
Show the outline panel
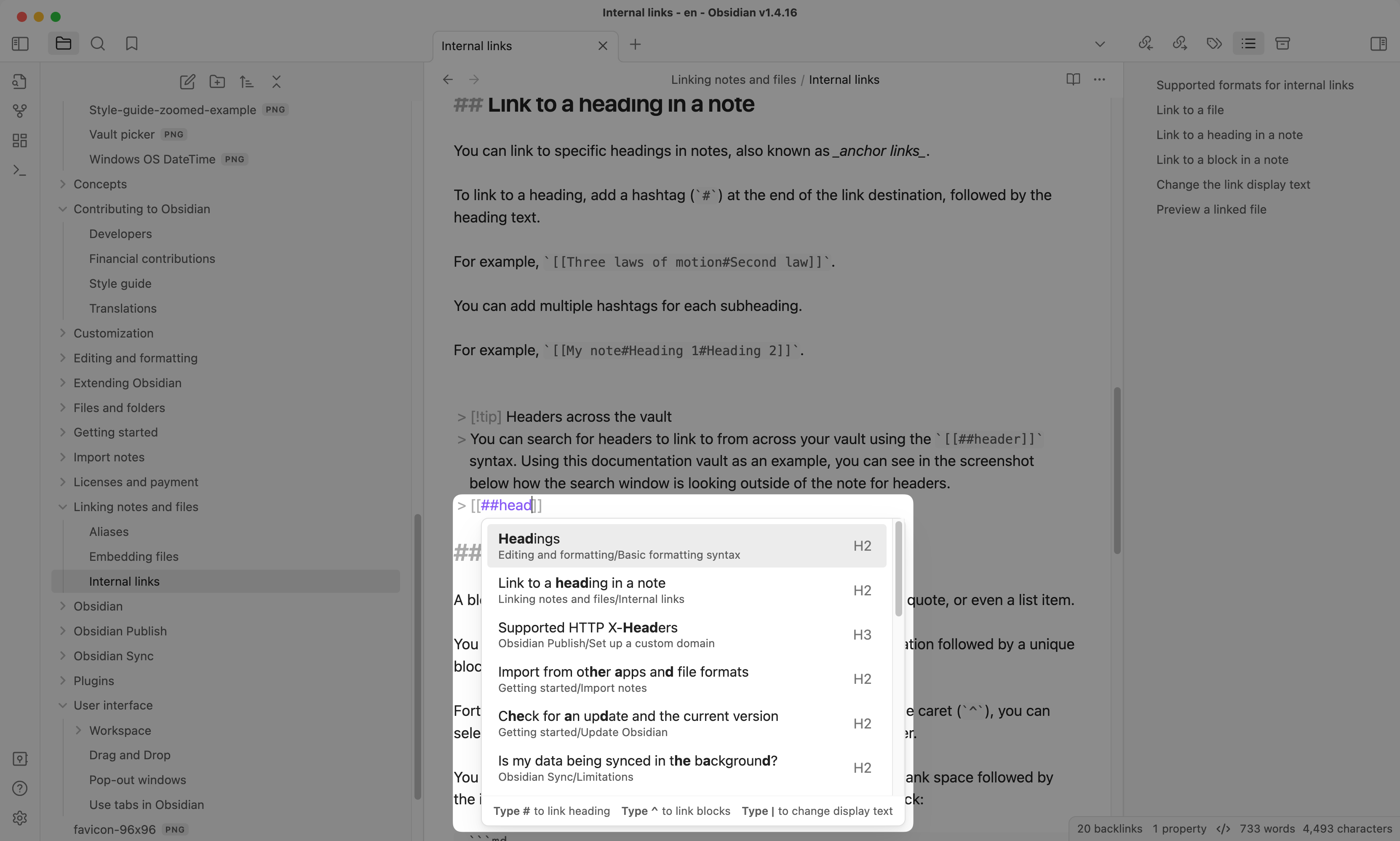click(1248, 44)
